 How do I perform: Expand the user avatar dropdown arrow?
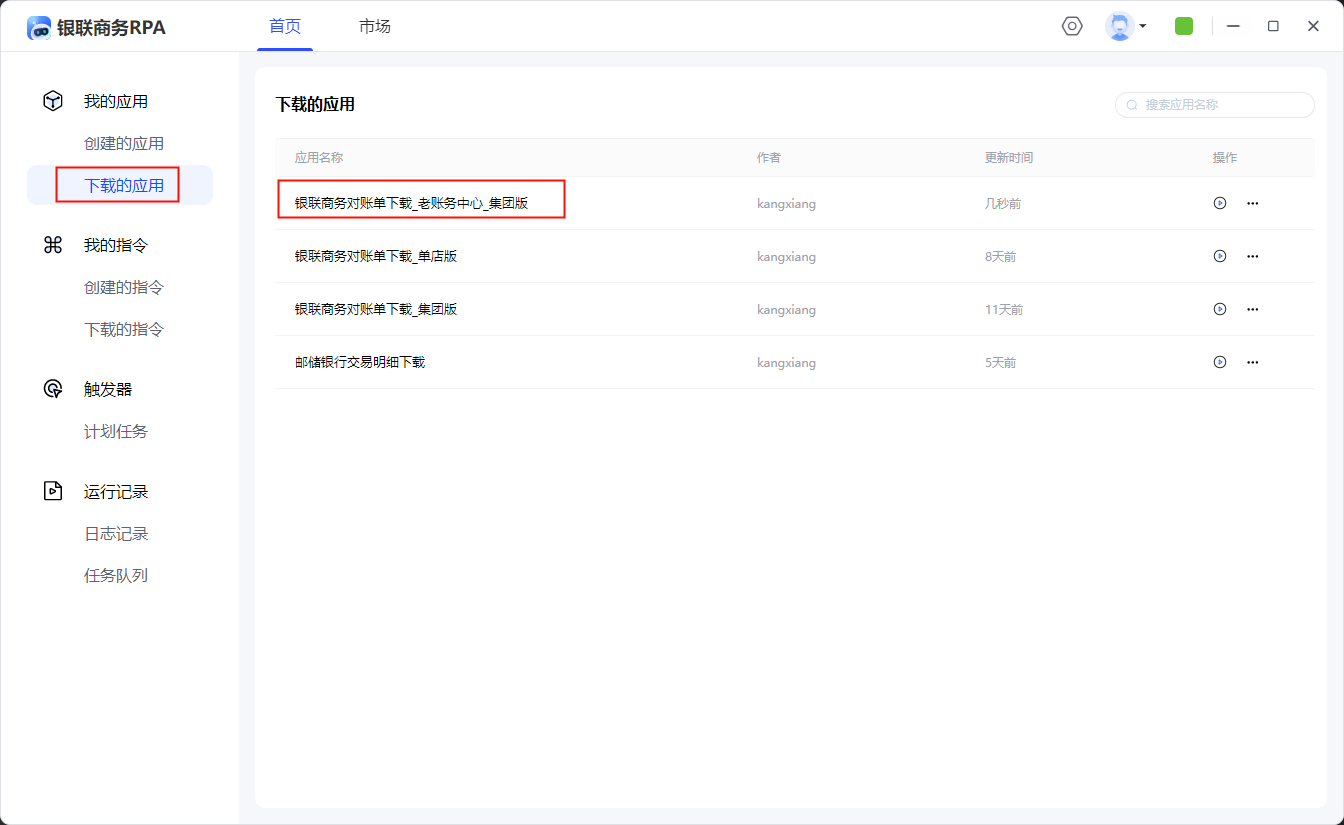[x=1143, y=26]
